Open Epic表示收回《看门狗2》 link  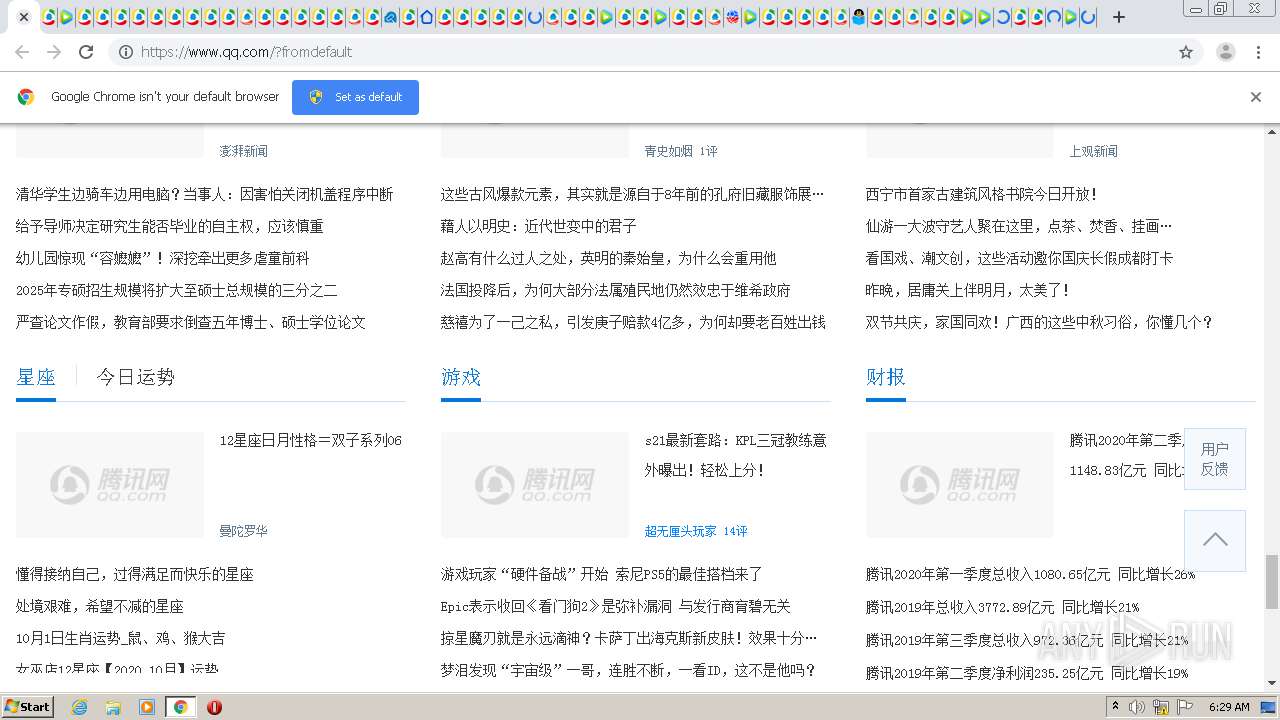(x=616, y=606)
